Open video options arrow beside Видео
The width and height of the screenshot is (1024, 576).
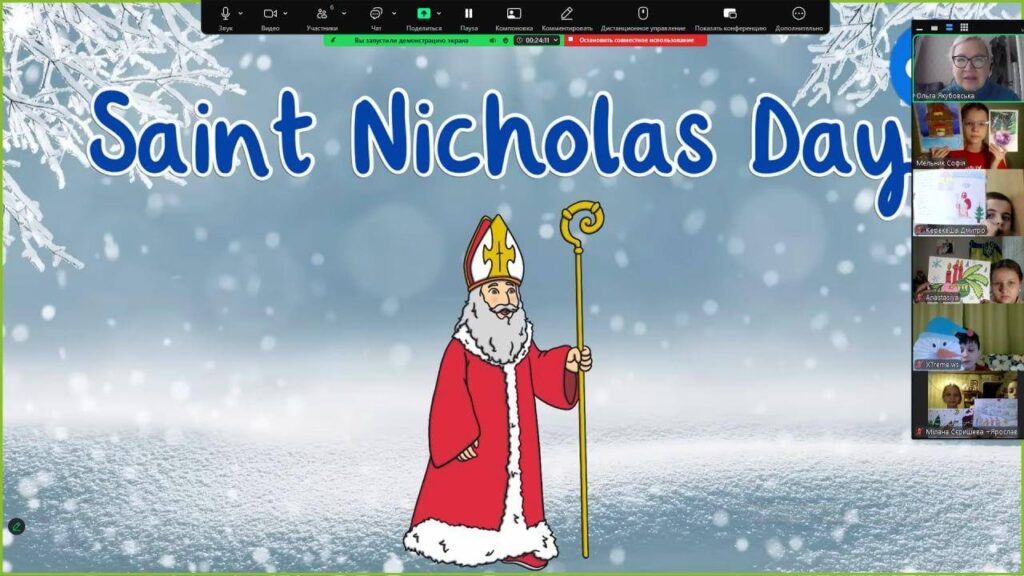click(286, 14)
